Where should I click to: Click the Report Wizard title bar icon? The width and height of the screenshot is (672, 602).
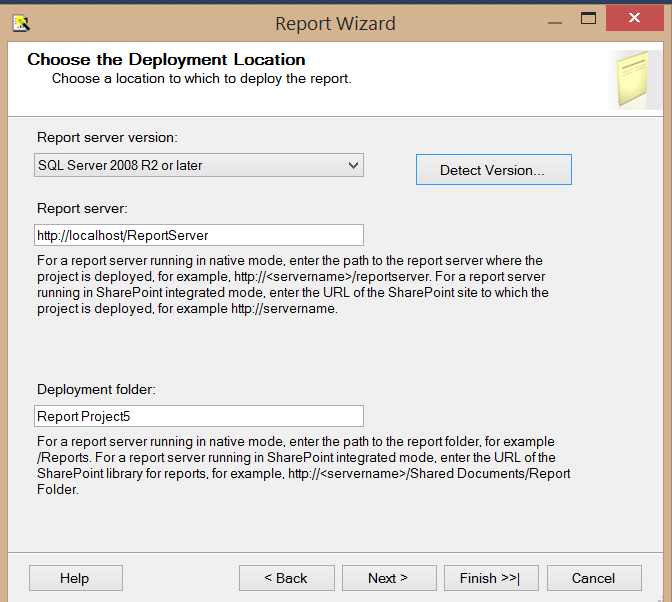[21, 23]
